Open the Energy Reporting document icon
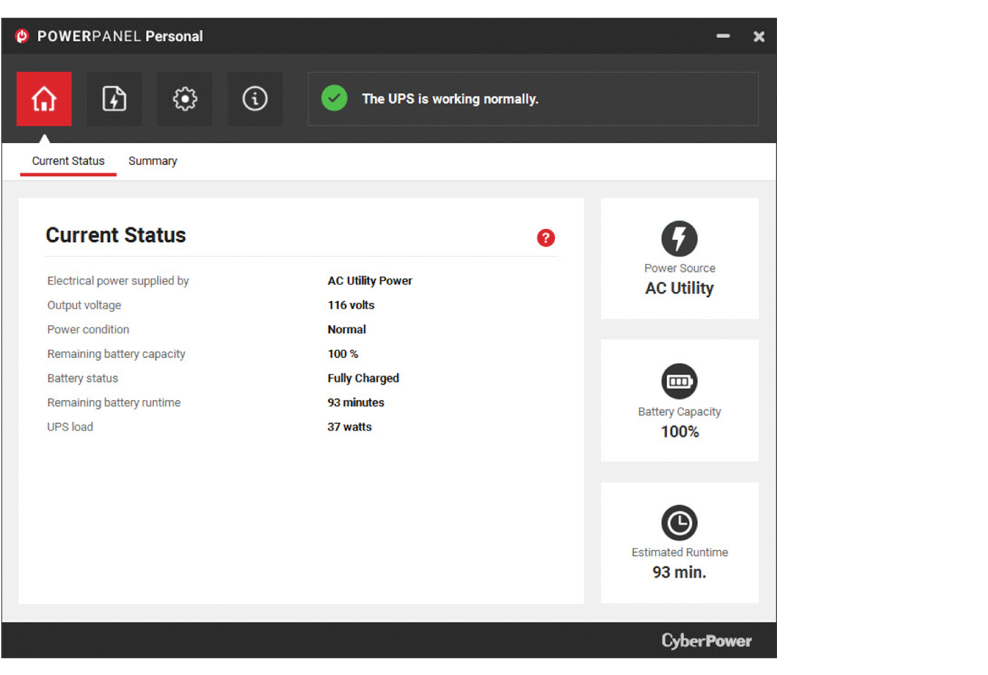 tap(114, 99)
